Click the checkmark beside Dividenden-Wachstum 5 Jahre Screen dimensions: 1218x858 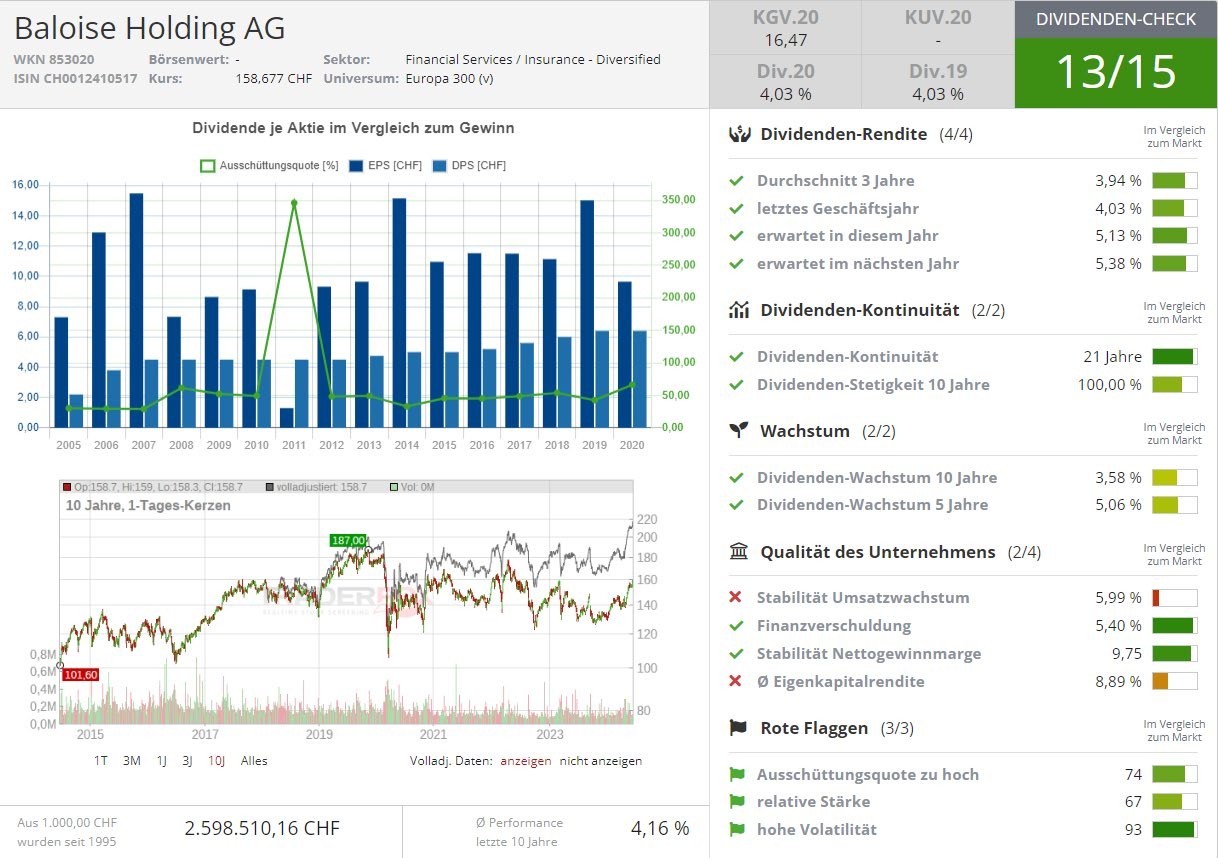tap(736, 505)
